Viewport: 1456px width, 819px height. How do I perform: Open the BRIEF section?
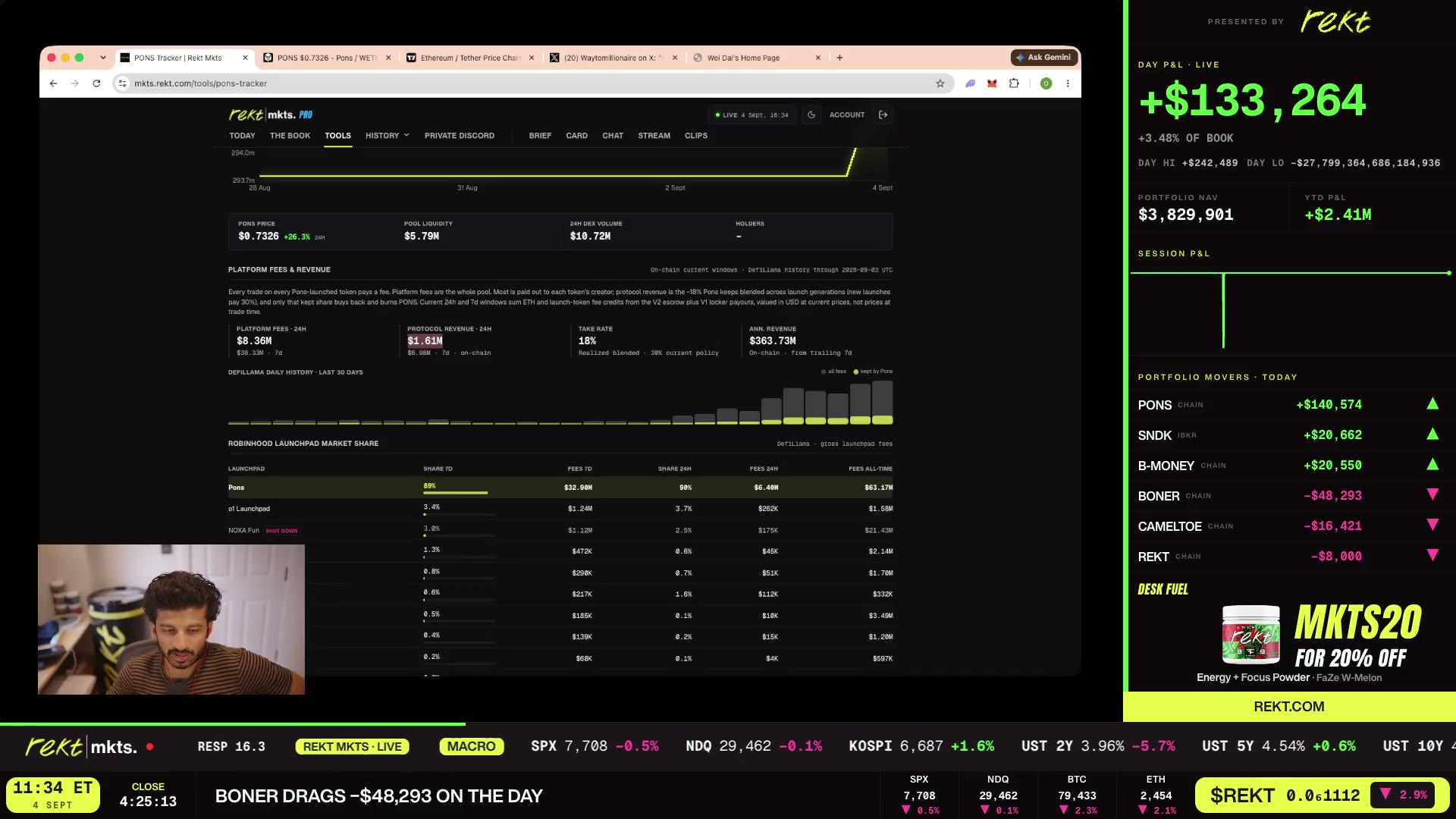tap(540, 136)
